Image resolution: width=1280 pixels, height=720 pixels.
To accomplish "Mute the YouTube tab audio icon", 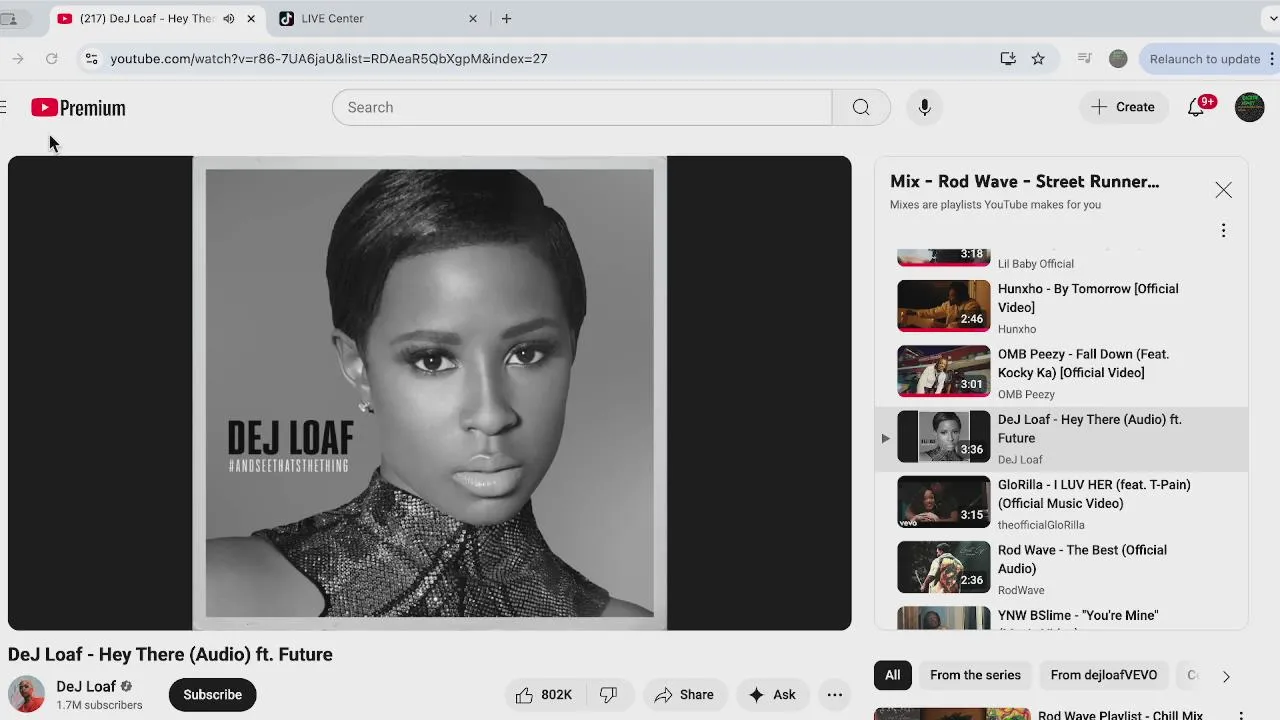I will pyautogui.click(x=229, y=18).
